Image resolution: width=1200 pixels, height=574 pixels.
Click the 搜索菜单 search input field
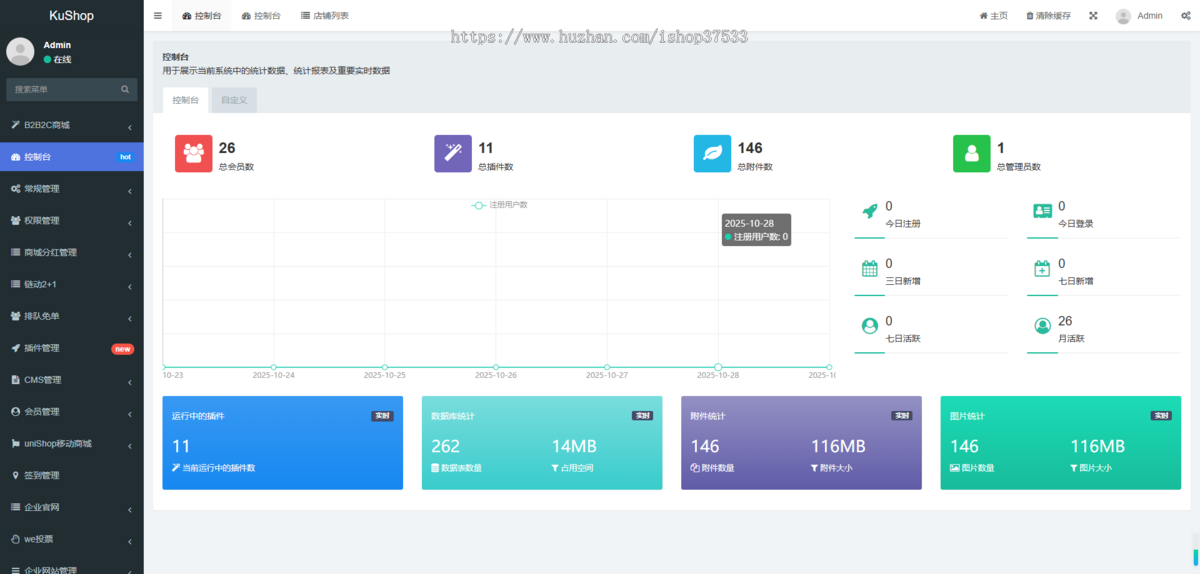[x=62, y=89]
